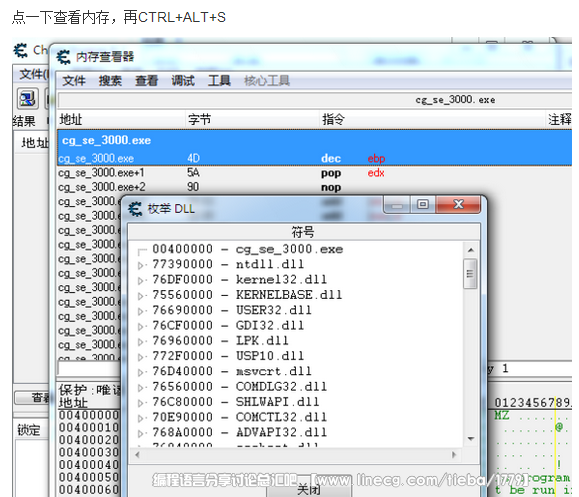
Task: Open 文件 menu in main Cheat Engine window
Action: (33, 74)
